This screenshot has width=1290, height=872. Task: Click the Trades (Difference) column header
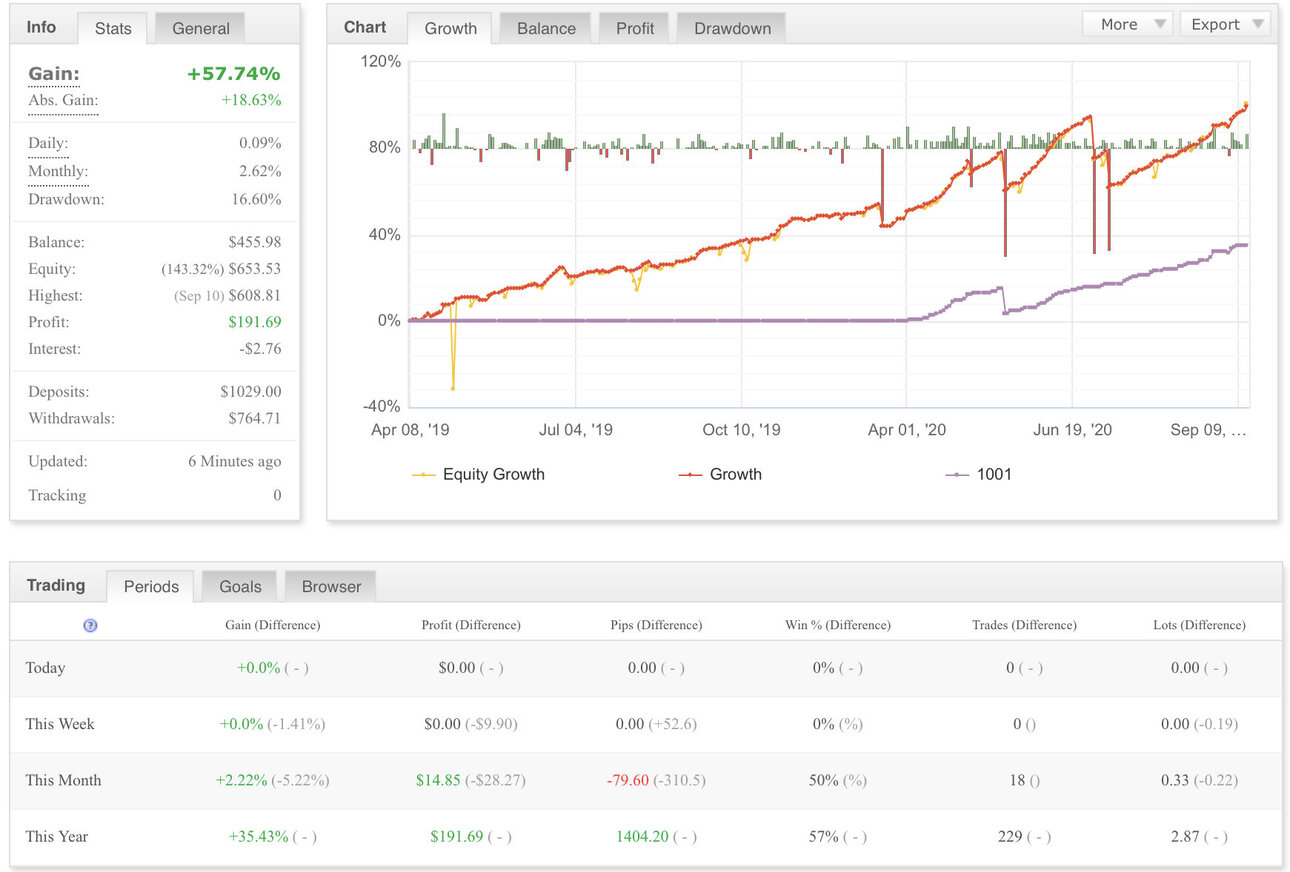(1024, 625)
